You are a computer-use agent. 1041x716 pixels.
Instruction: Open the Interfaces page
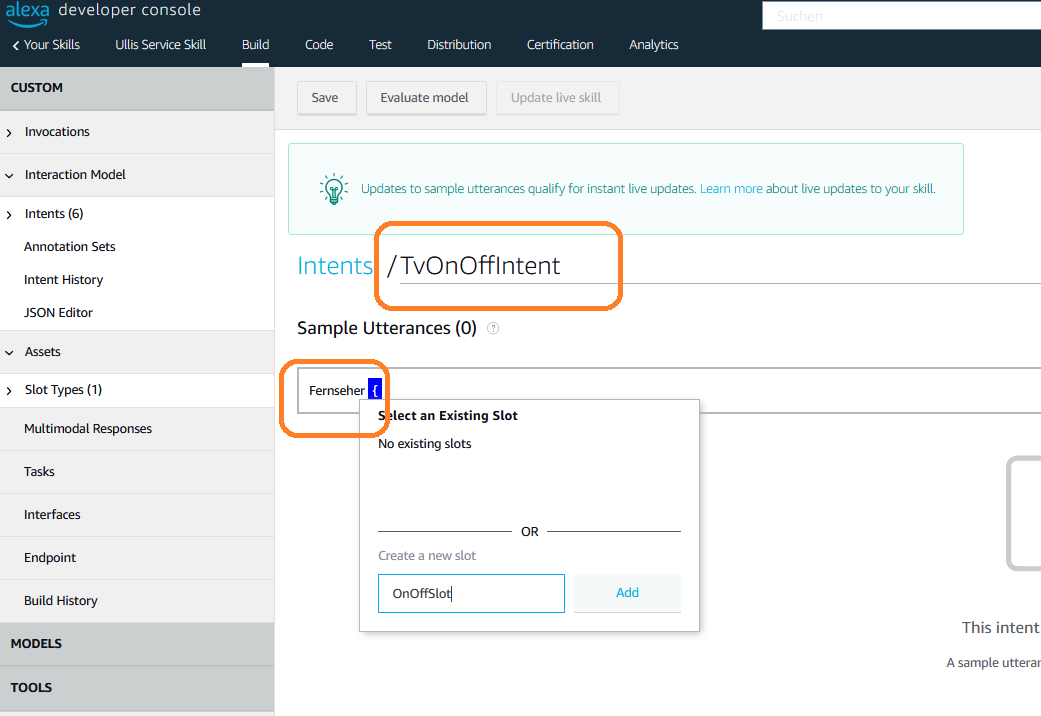(52, 515)
